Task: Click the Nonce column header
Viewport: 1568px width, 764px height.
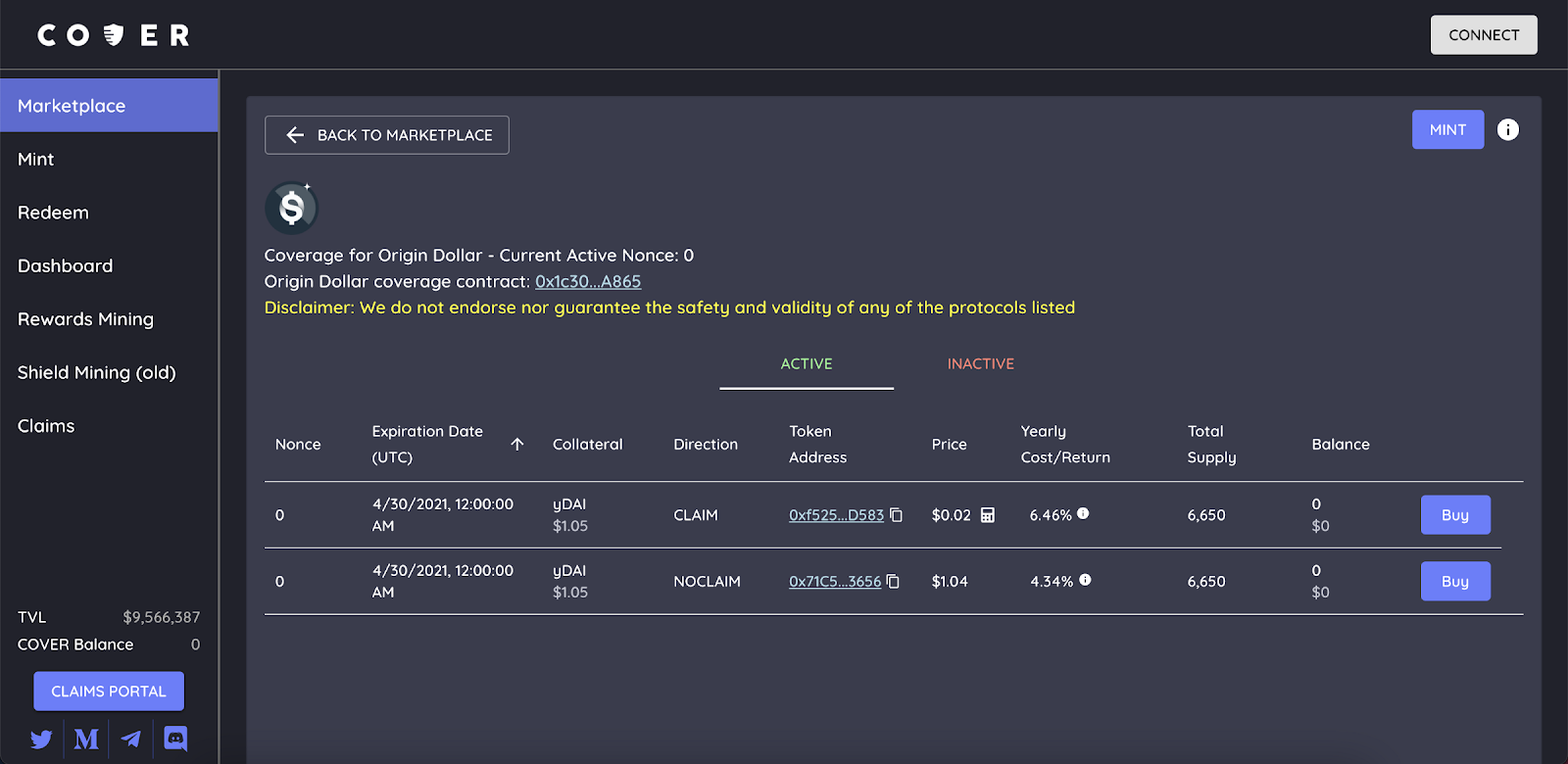Action: coord(298,444)
